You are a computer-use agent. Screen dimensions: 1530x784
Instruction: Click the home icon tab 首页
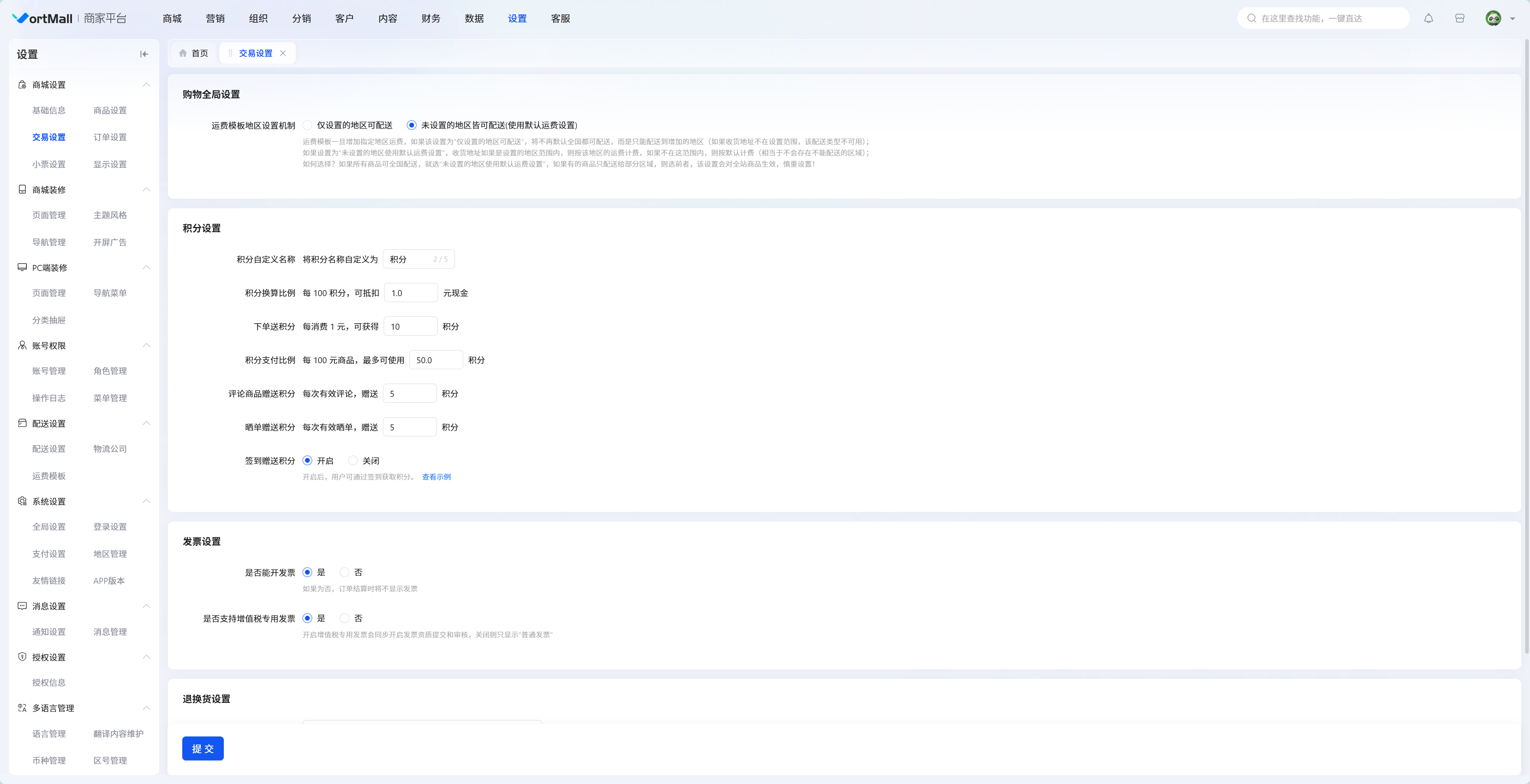pos(193,54)
